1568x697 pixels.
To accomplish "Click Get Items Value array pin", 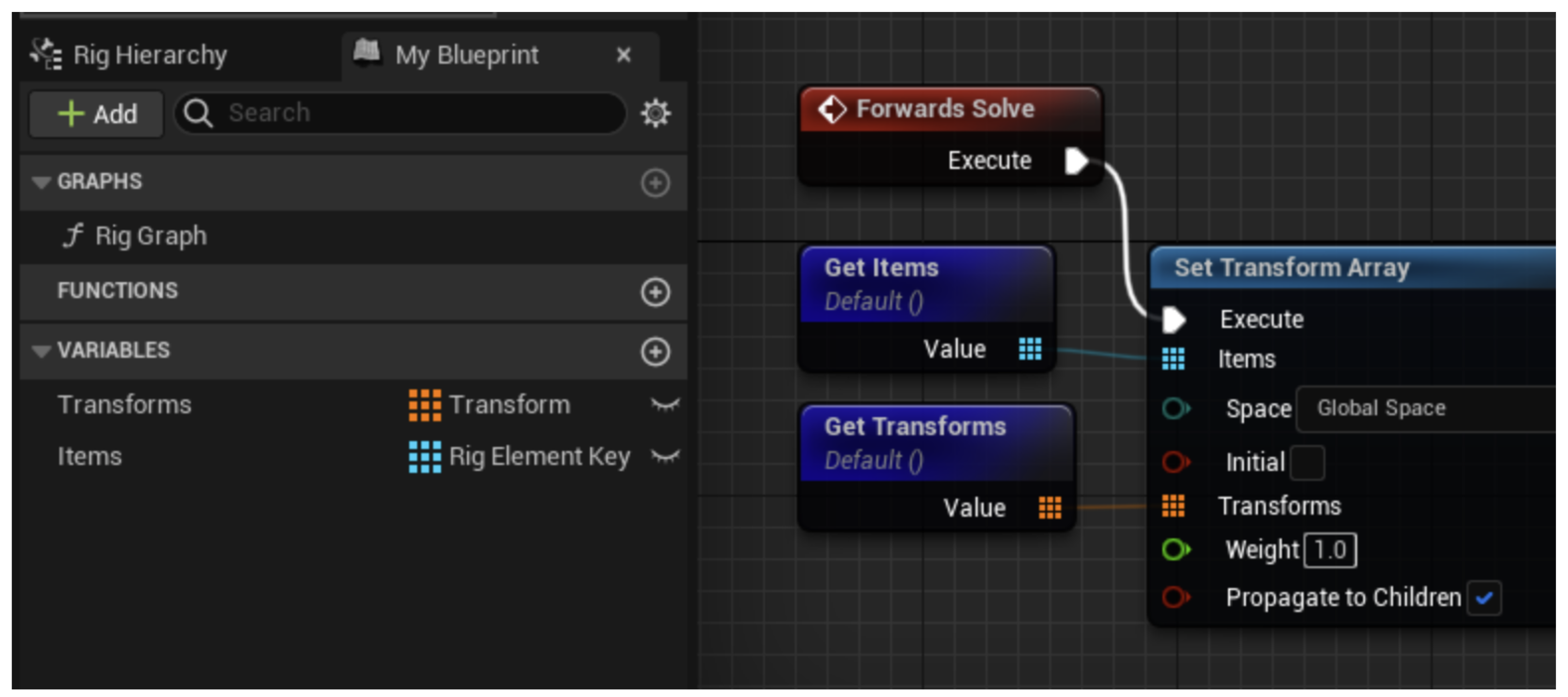I will (x=1030, y=349).
